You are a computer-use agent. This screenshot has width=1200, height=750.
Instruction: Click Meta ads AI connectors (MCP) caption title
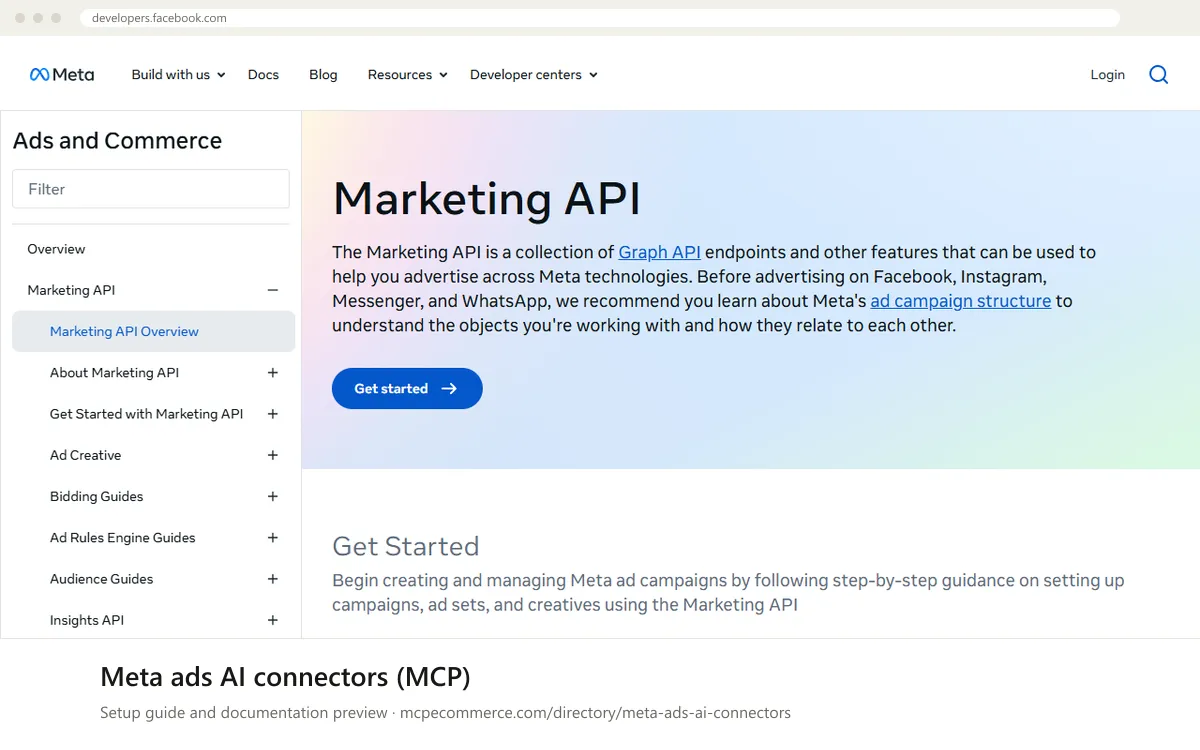pos(285,677)
